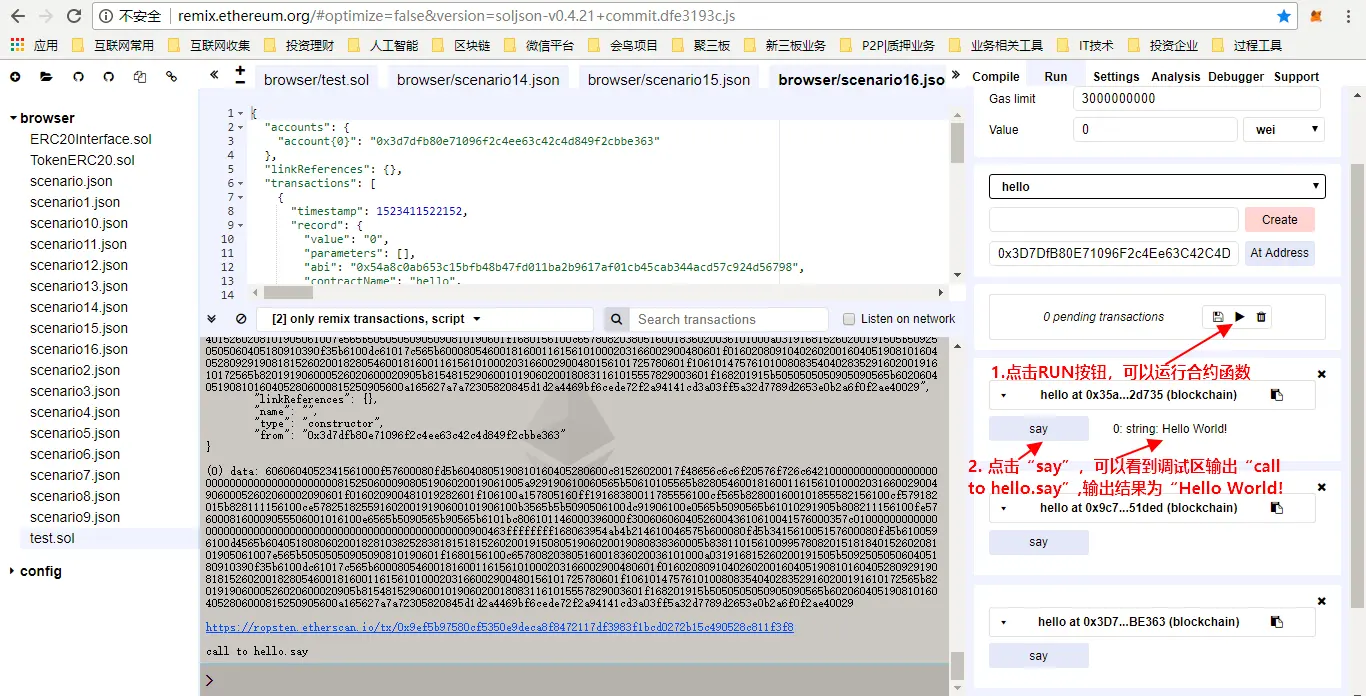Click the Create contract button
The image size is (1366, 696).
point(1280,220)
